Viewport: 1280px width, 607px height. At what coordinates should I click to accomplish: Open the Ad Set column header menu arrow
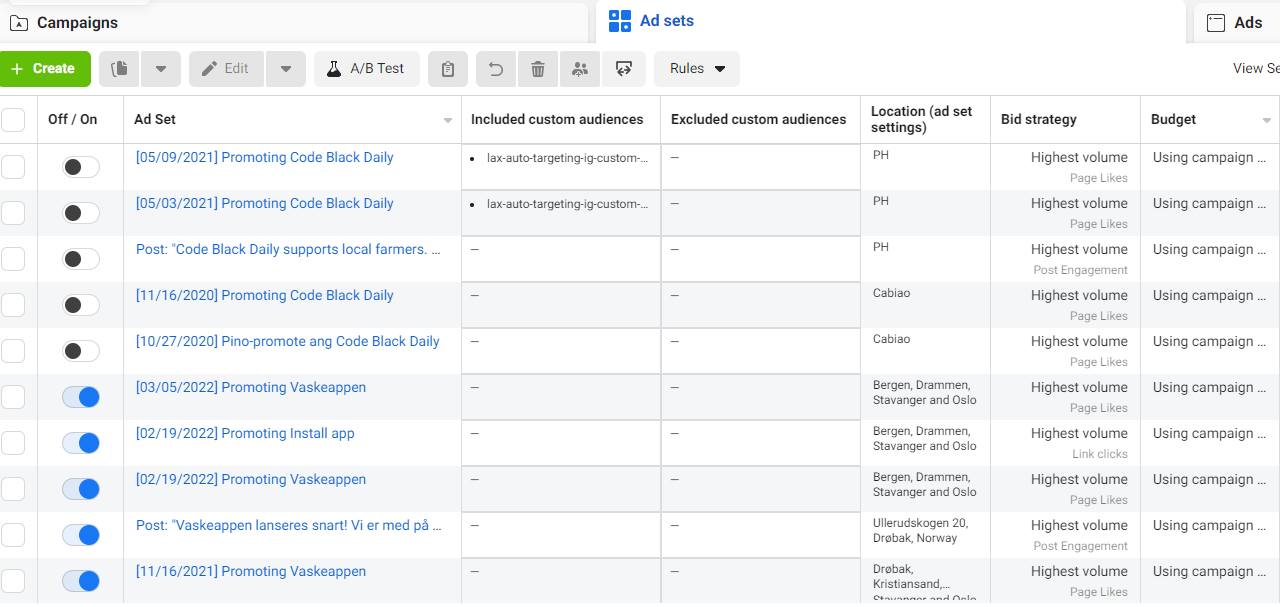tap(448, 121)
